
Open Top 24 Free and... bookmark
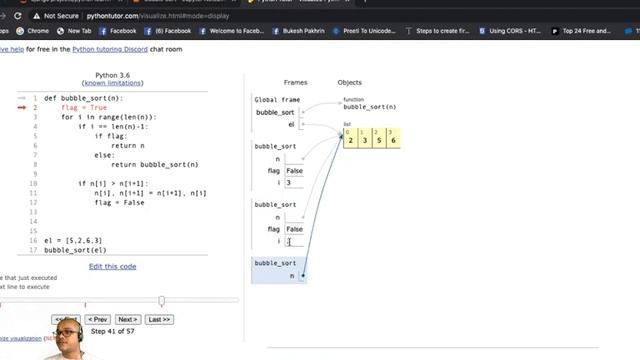582,31
